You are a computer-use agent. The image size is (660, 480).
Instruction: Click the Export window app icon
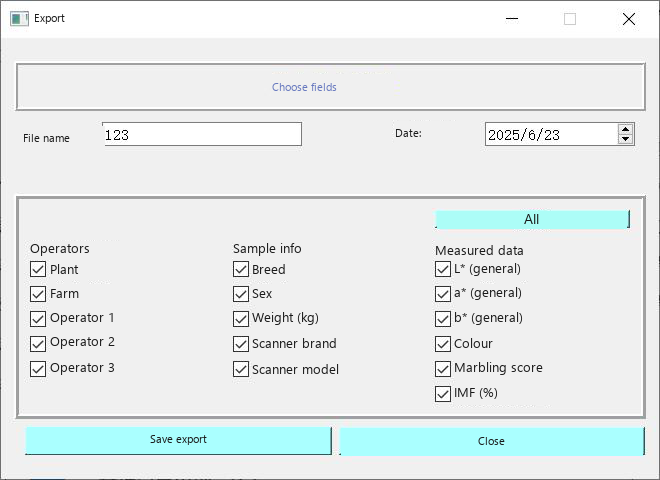[19, 19]
